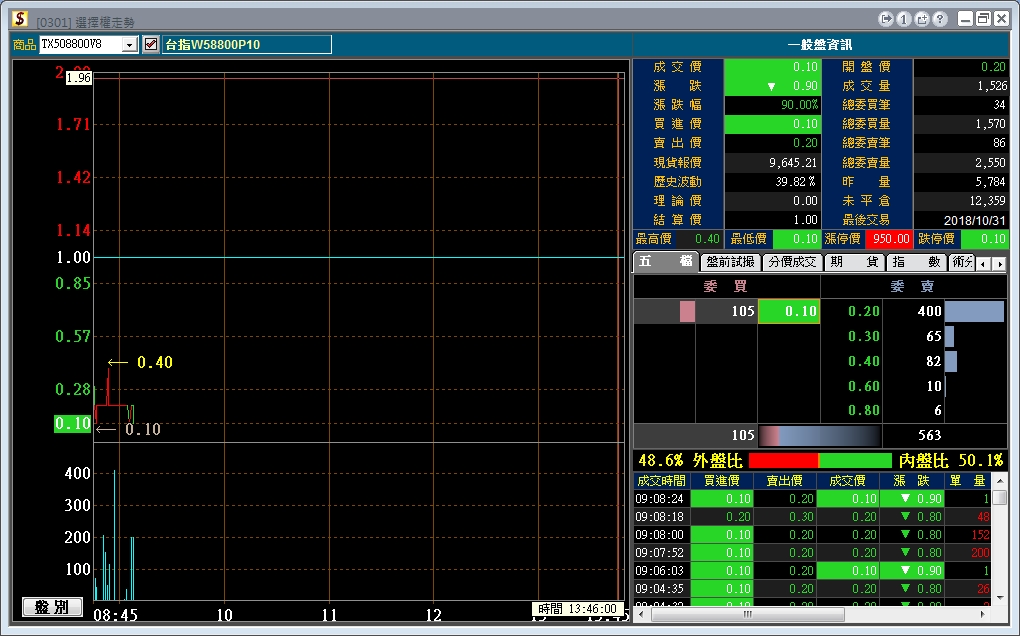The image size is (1020, 636).
Task: Click the 未平倉 value 12,359
Action: (x=987, y=200)
